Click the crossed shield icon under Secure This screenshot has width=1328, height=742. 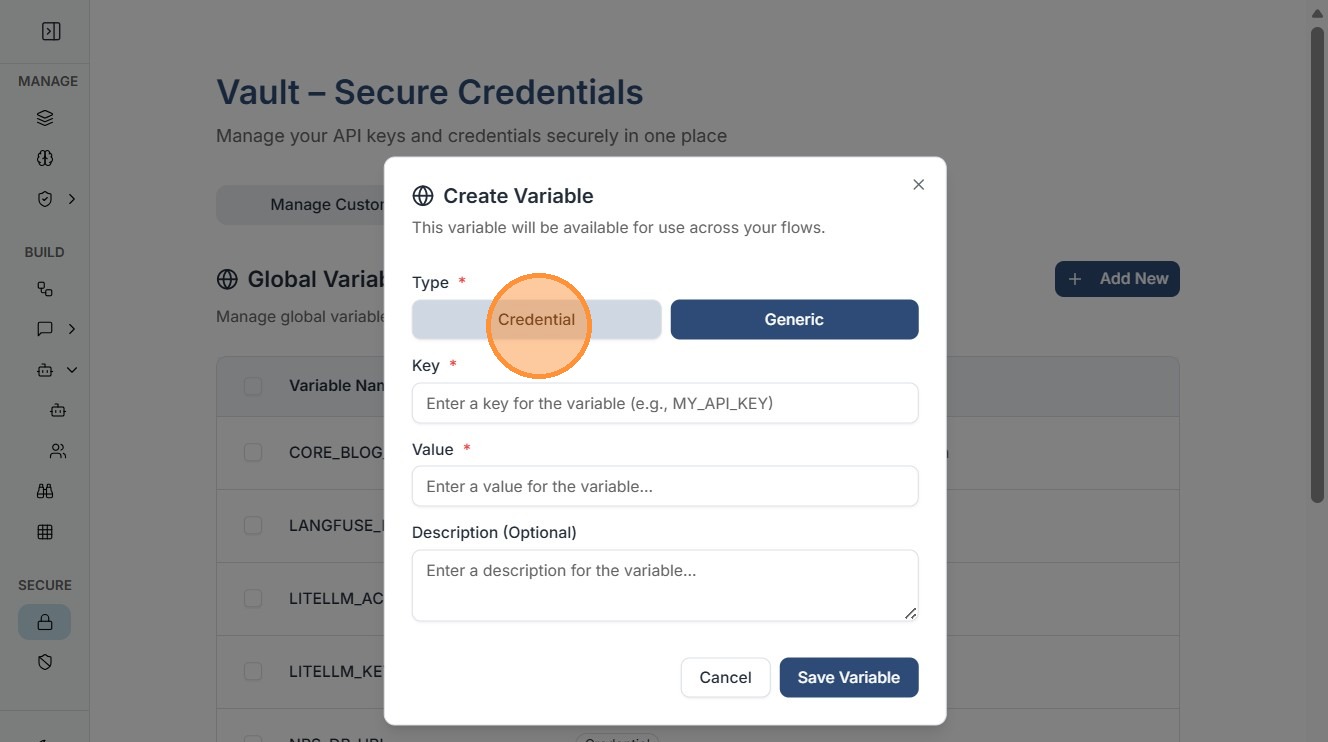(45, 662)
